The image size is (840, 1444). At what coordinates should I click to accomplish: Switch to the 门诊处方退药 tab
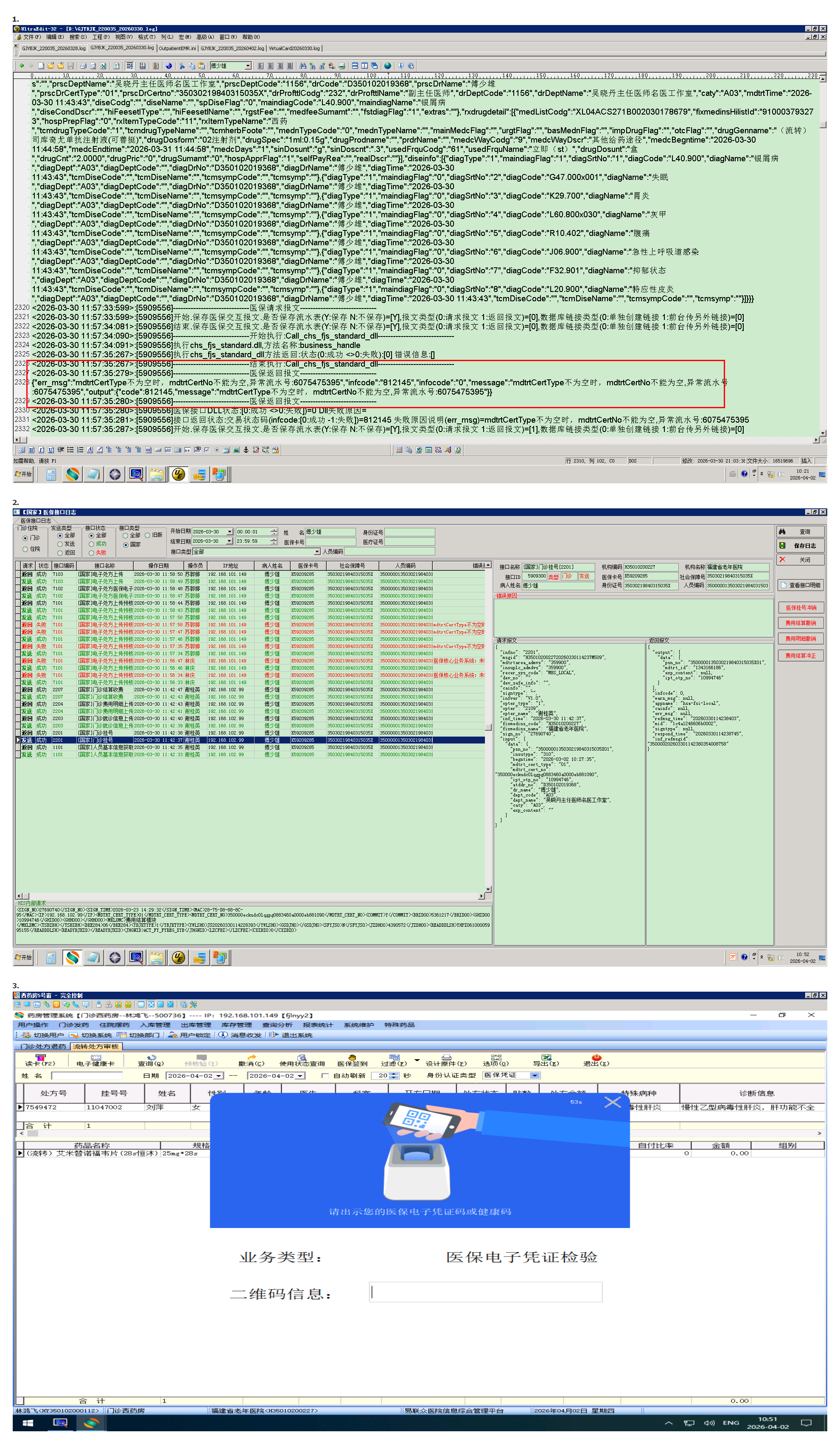click(43, 1046)
